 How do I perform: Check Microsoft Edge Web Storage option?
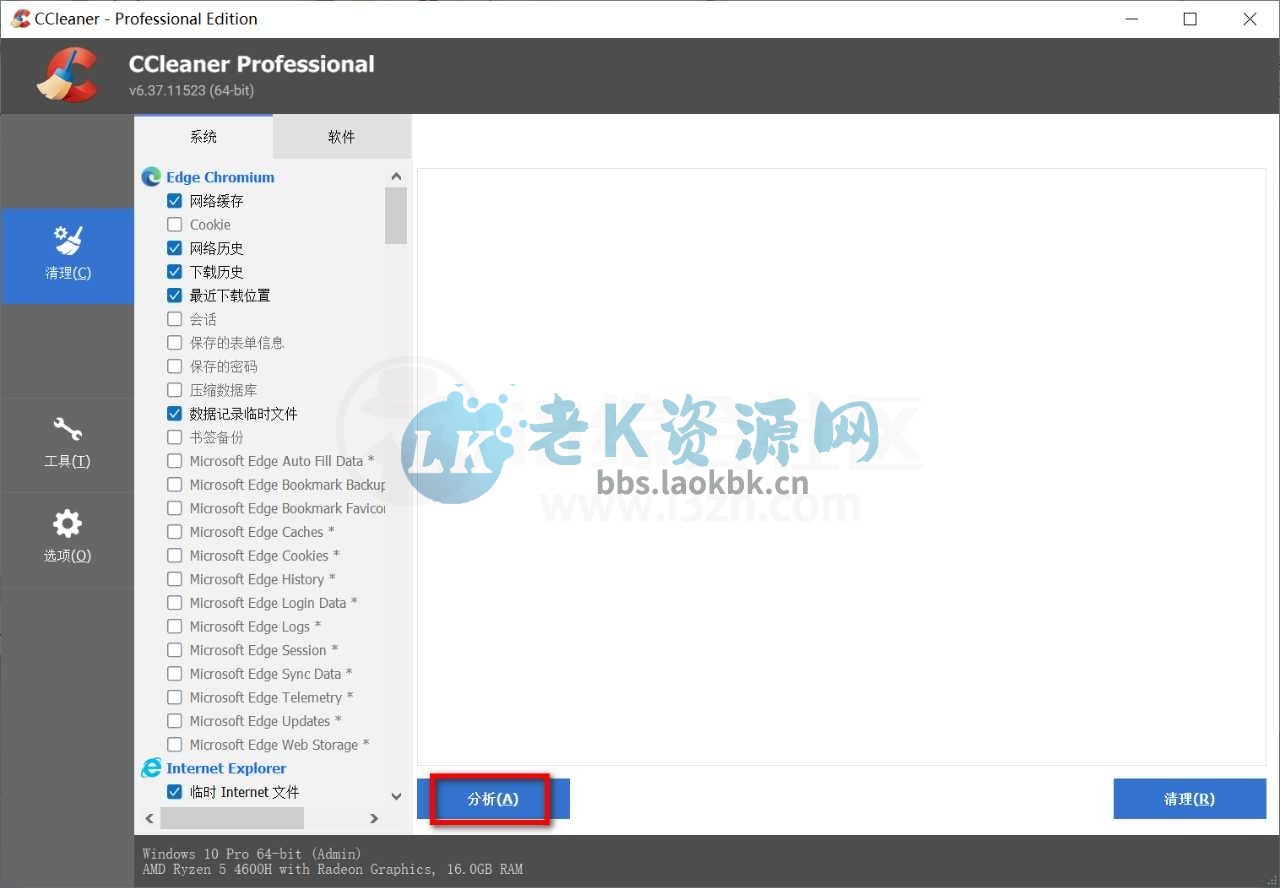[174, 745]
